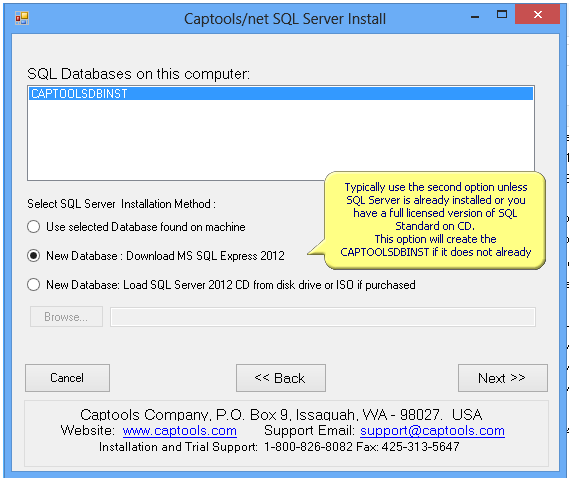569x478 pixels.
Task: Open the www.captools.com website link
Action: (x=180, y=430)
